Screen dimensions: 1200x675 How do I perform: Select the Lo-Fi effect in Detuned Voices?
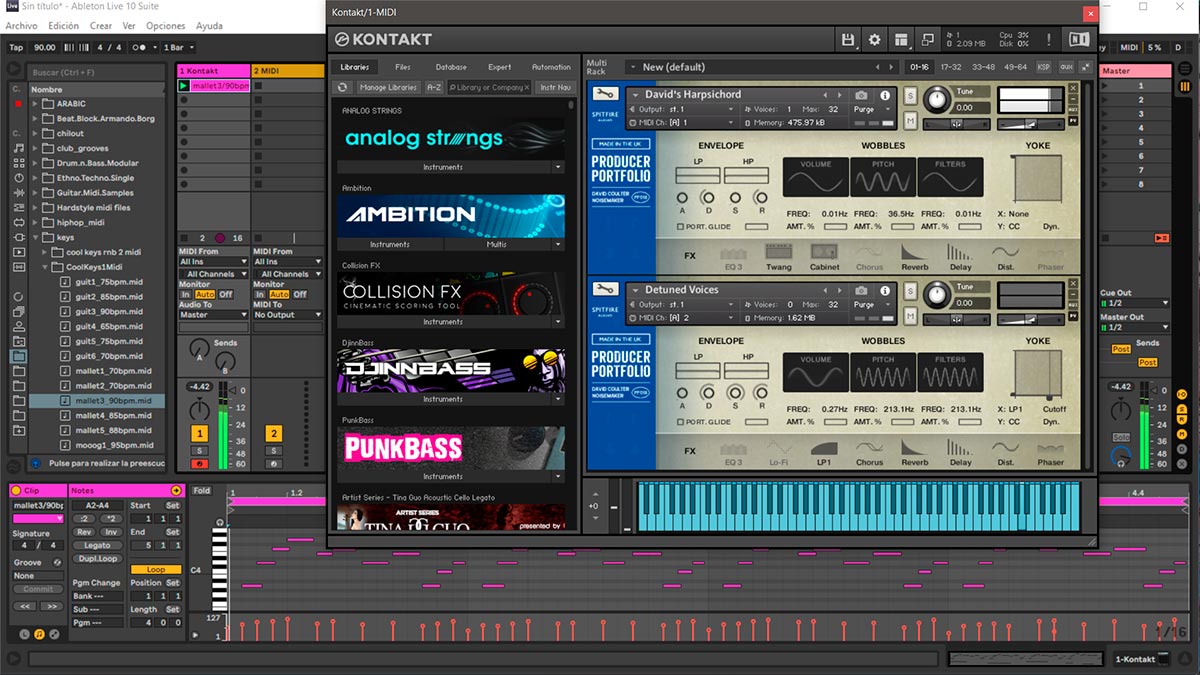[779, 452]
